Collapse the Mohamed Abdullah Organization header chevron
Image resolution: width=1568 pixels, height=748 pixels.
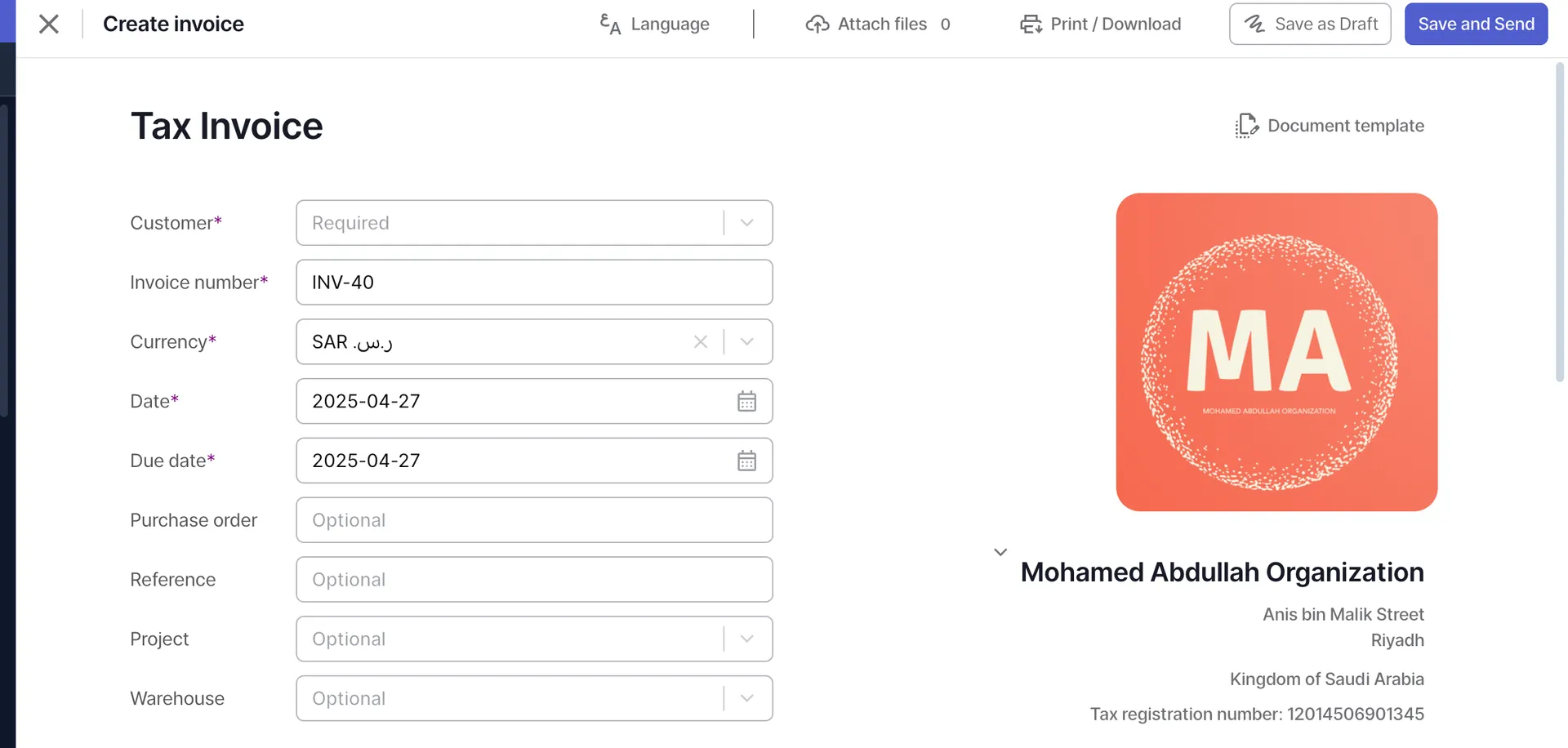pyautogui.click(x=1000, y=551)
